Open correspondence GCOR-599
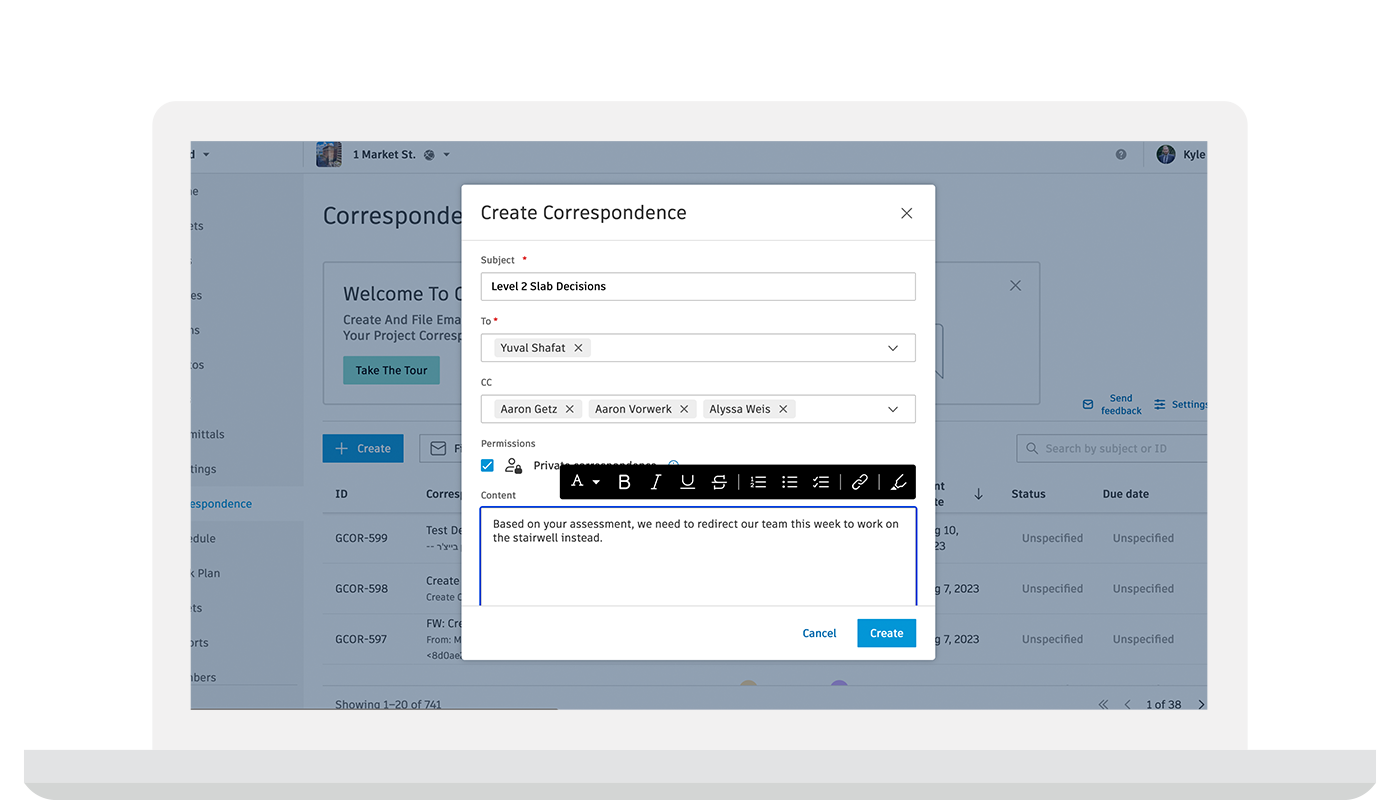Screen dimensions: 1400x800 (361, 538)
